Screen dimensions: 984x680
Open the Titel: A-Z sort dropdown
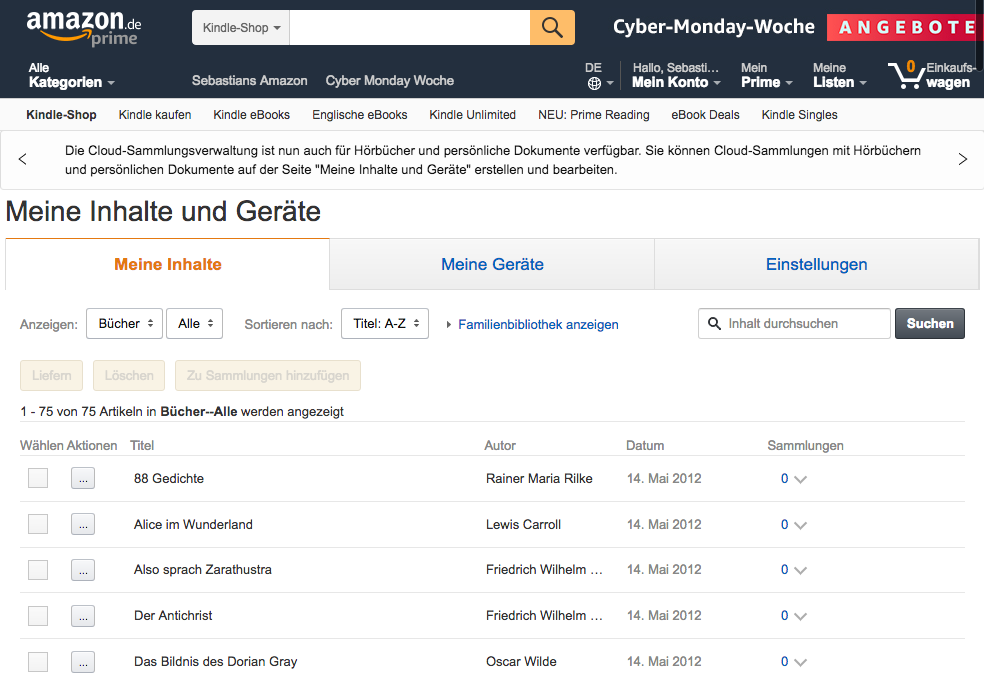385,324
